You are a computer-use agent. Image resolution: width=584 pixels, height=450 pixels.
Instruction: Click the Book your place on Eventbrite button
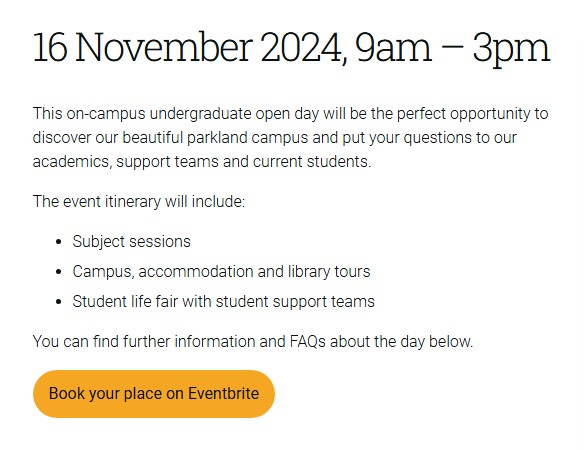(154, 394)
